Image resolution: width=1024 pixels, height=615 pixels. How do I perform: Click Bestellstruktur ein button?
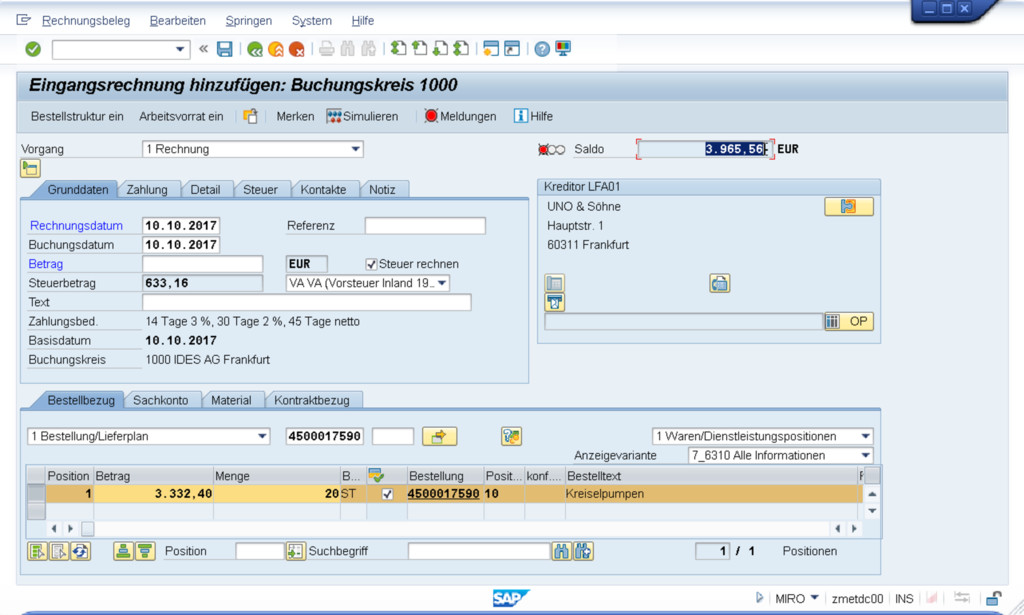pyautogui.click(x=77, y=116)
